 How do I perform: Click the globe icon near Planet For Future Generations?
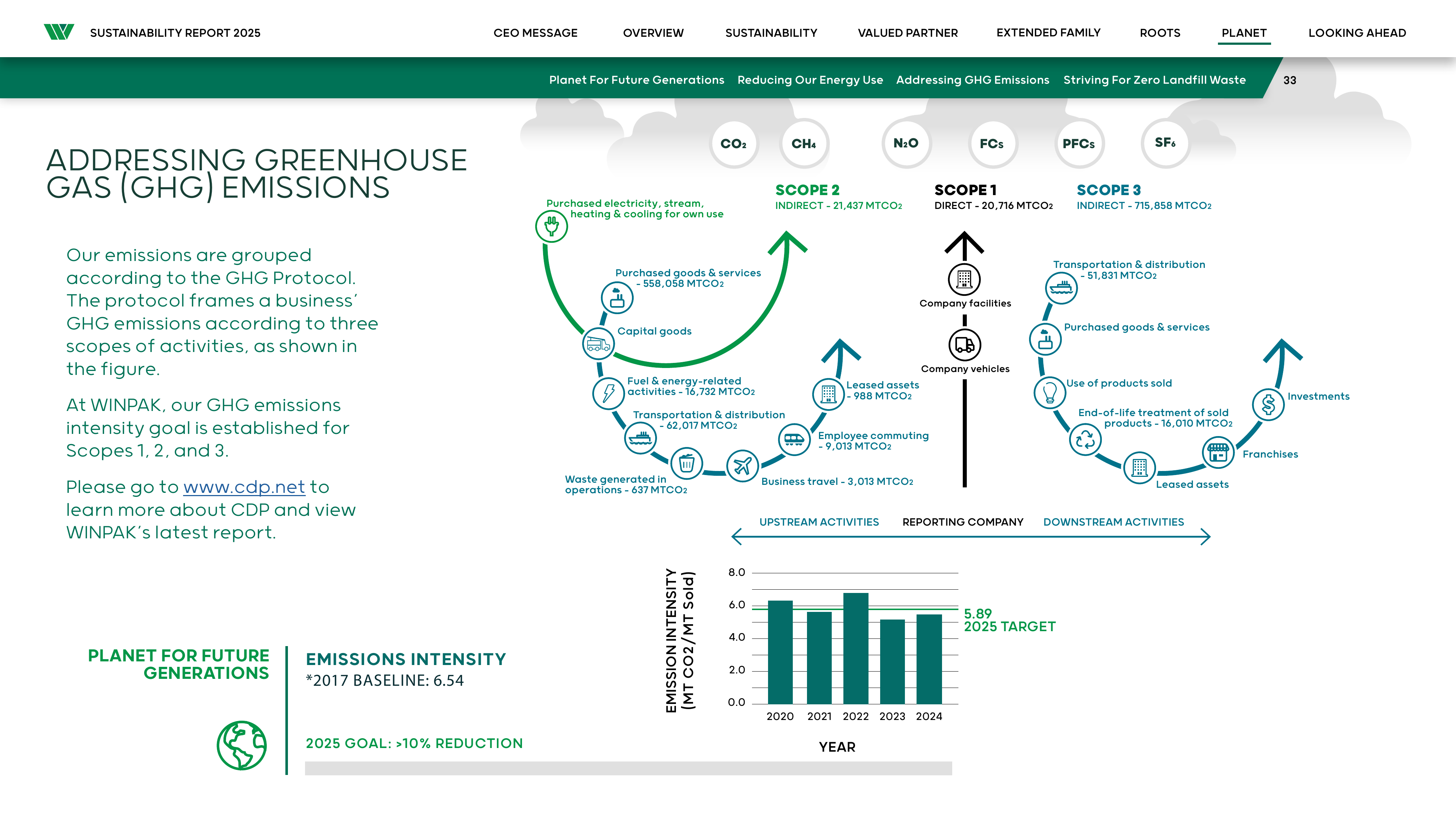click(x=241, y=745)
